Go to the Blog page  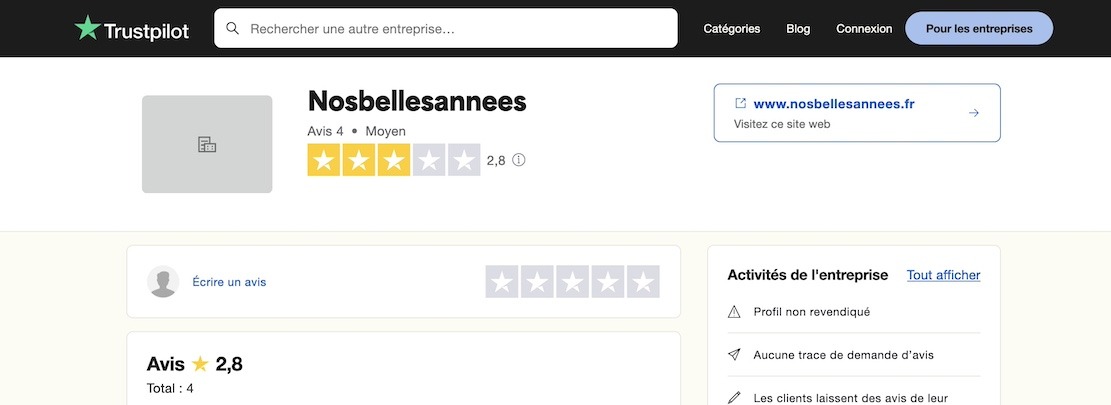click(798, 29)
